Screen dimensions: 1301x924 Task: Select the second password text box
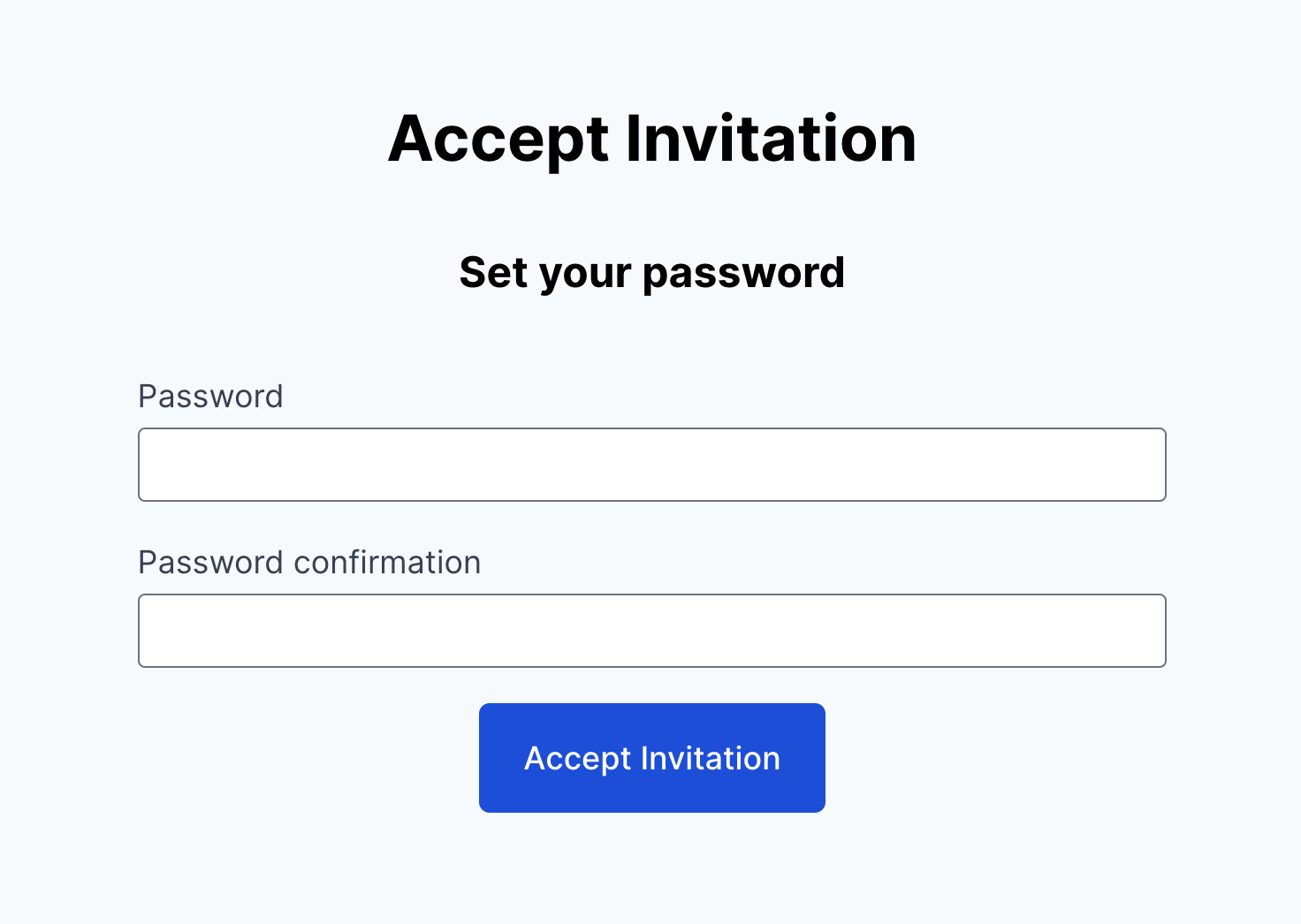click(651, 631)
